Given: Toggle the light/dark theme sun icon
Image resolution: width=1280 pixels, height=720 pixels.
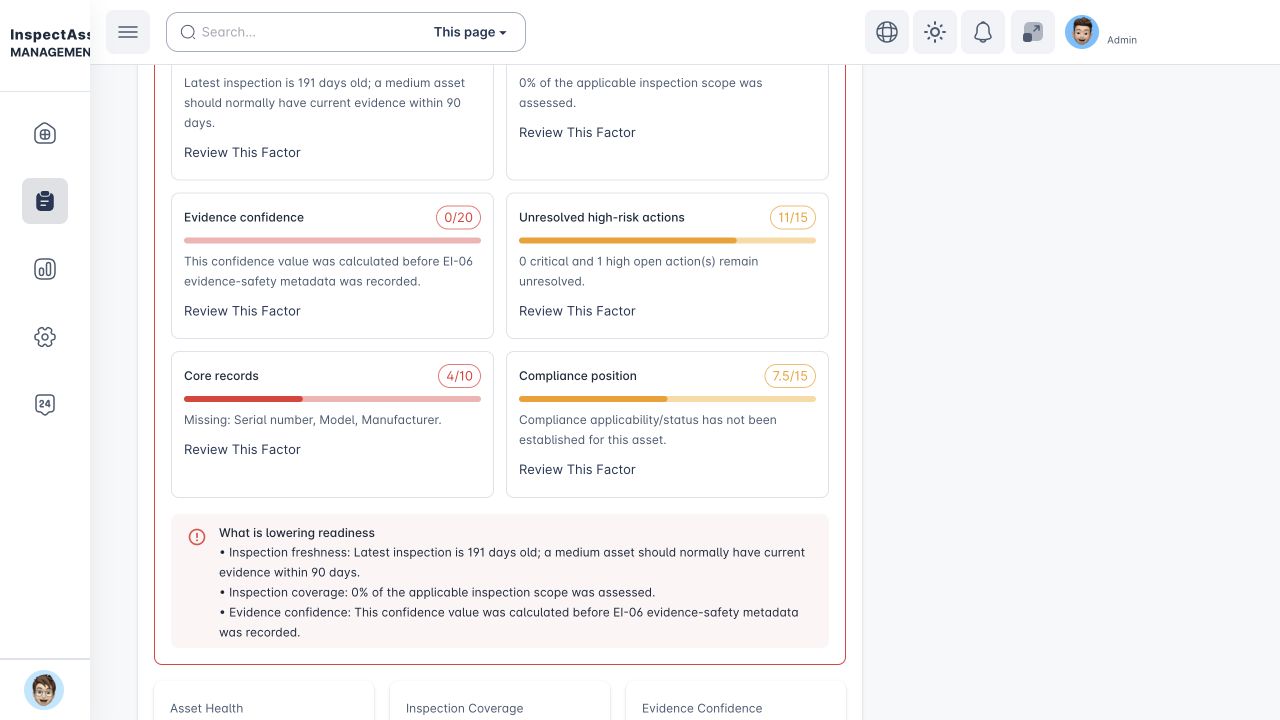Looking at the screenshot, I should [935, 32].
